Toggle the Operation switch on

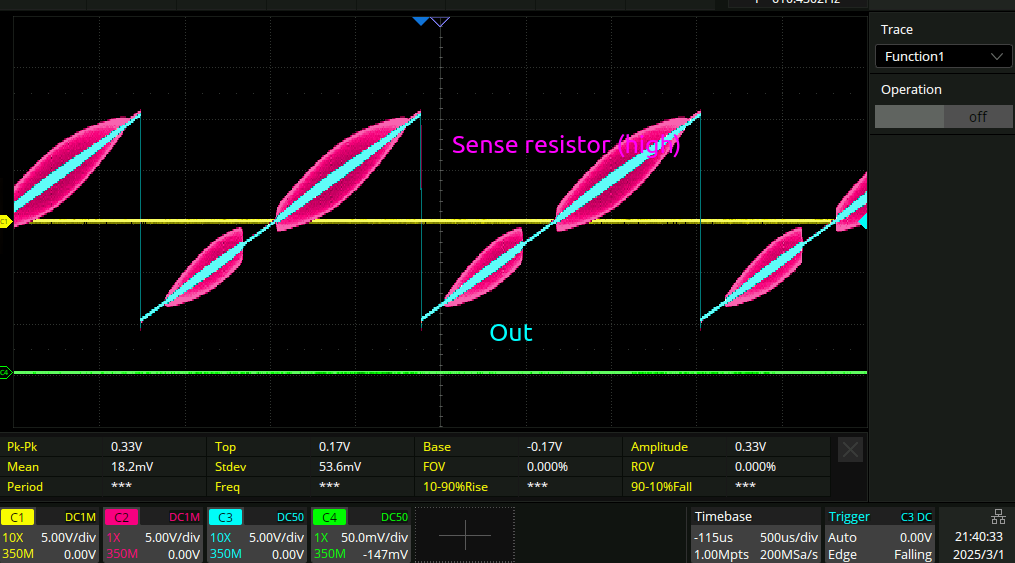pyautogui.click(x=943, y=117)
